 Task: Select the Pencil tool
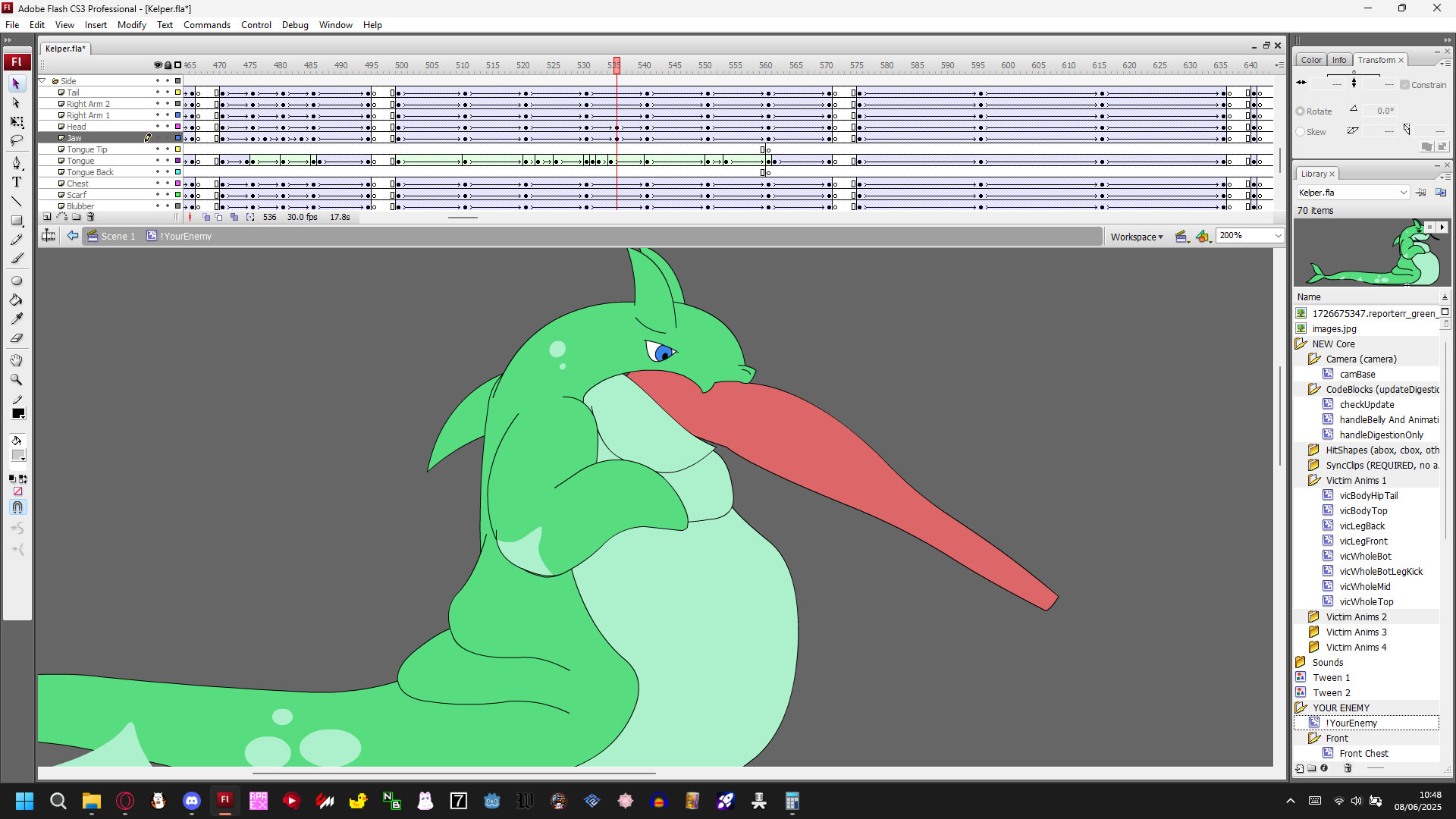click(x=16, y=240)
